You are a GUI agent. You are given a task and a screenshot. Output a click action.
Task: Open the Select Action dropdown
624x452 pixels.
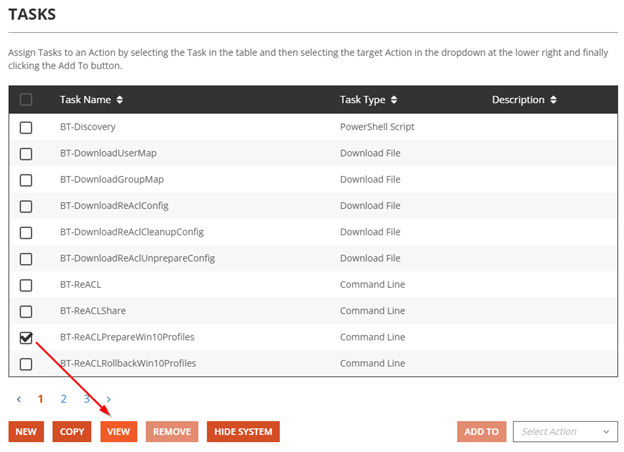pos(565,431)
